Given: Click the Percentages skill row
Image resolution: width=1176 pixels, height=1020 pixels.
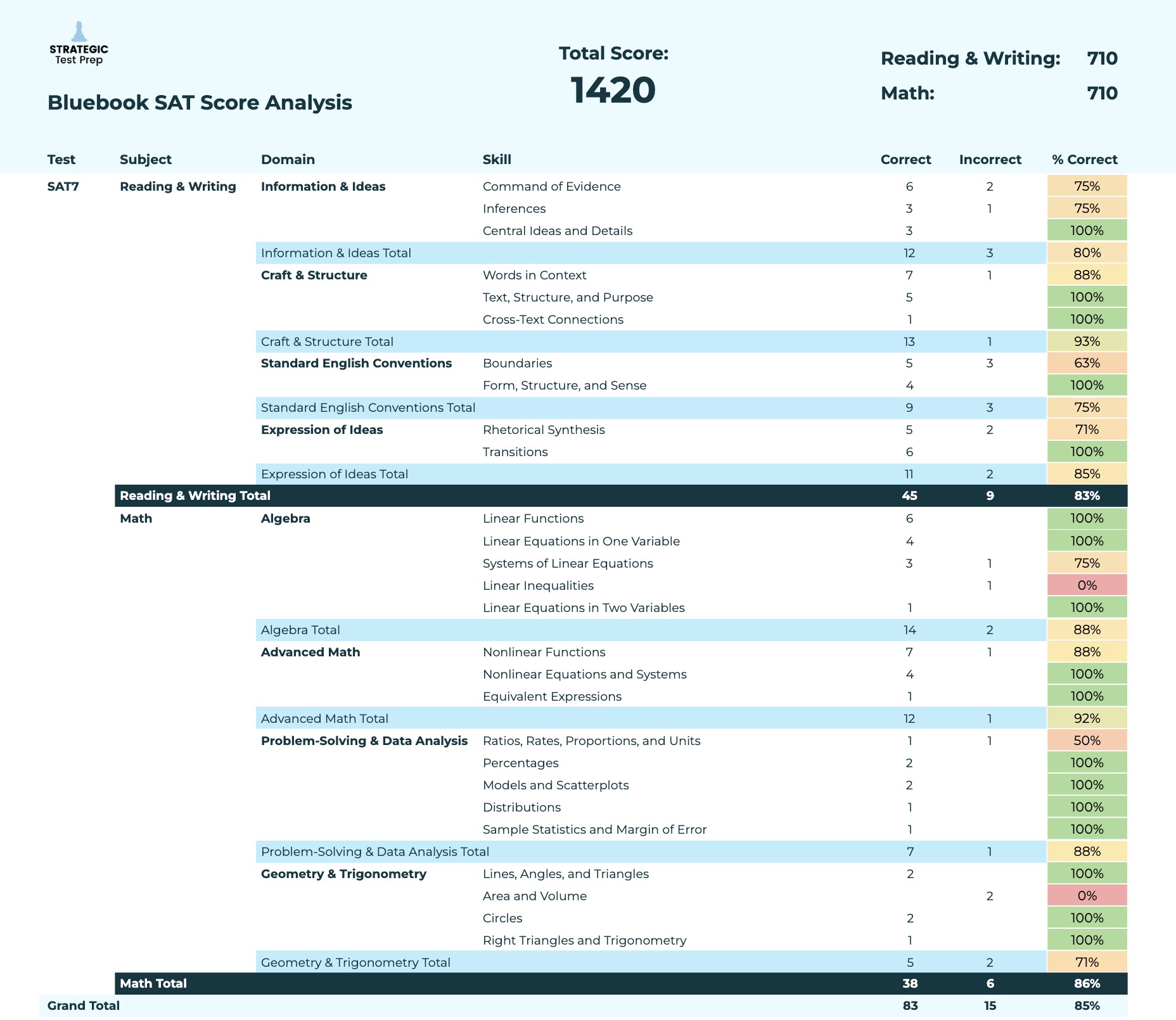Looking at the screenshot, I should [520, 763].
